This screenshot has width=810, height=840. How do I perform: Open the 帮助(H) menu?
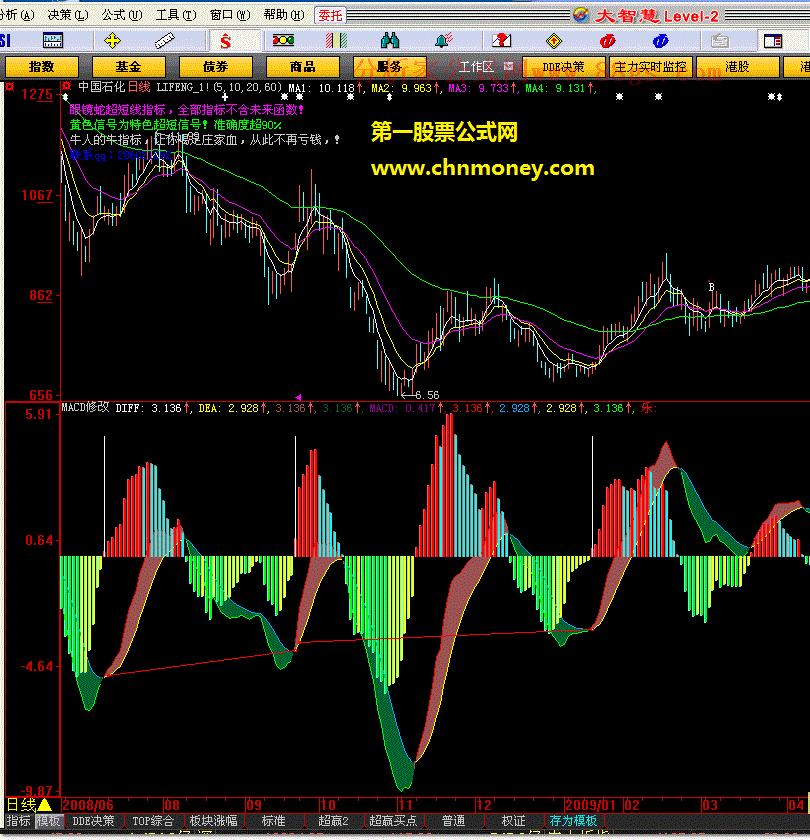tap(284, 15)
